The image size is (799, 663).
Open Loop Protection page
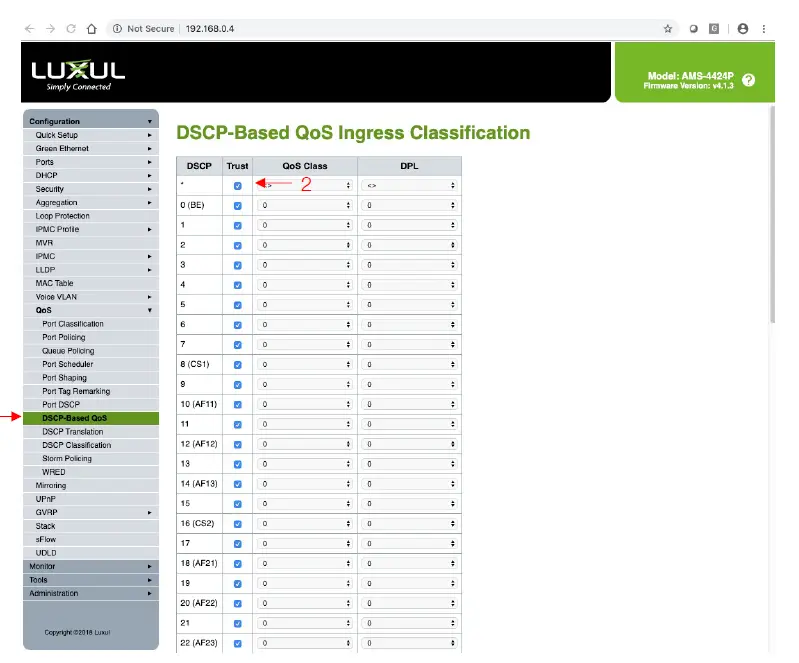(91, 216)
